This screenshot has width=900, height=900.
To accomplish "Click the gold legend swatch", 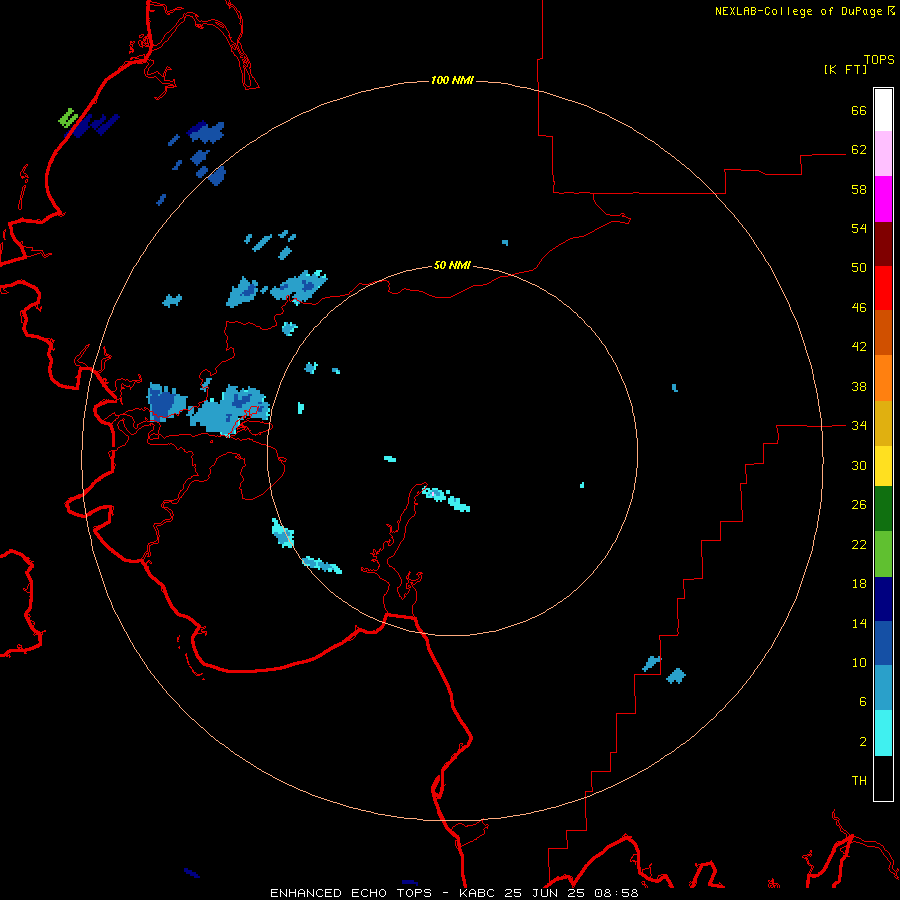I will (883, 423).
